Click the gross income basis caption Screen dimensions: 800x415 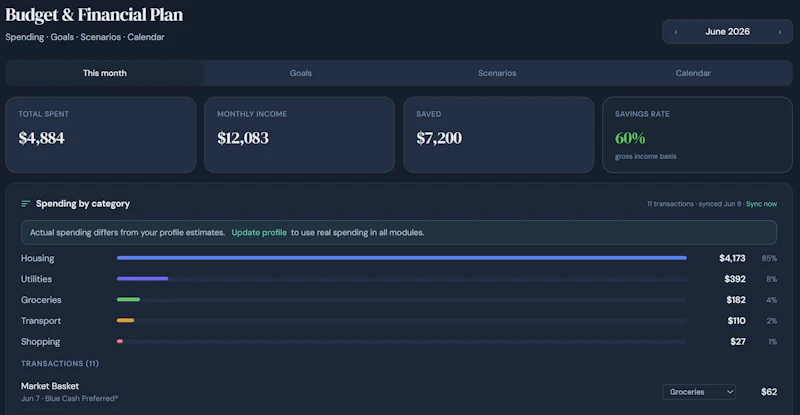coord(645,156)
